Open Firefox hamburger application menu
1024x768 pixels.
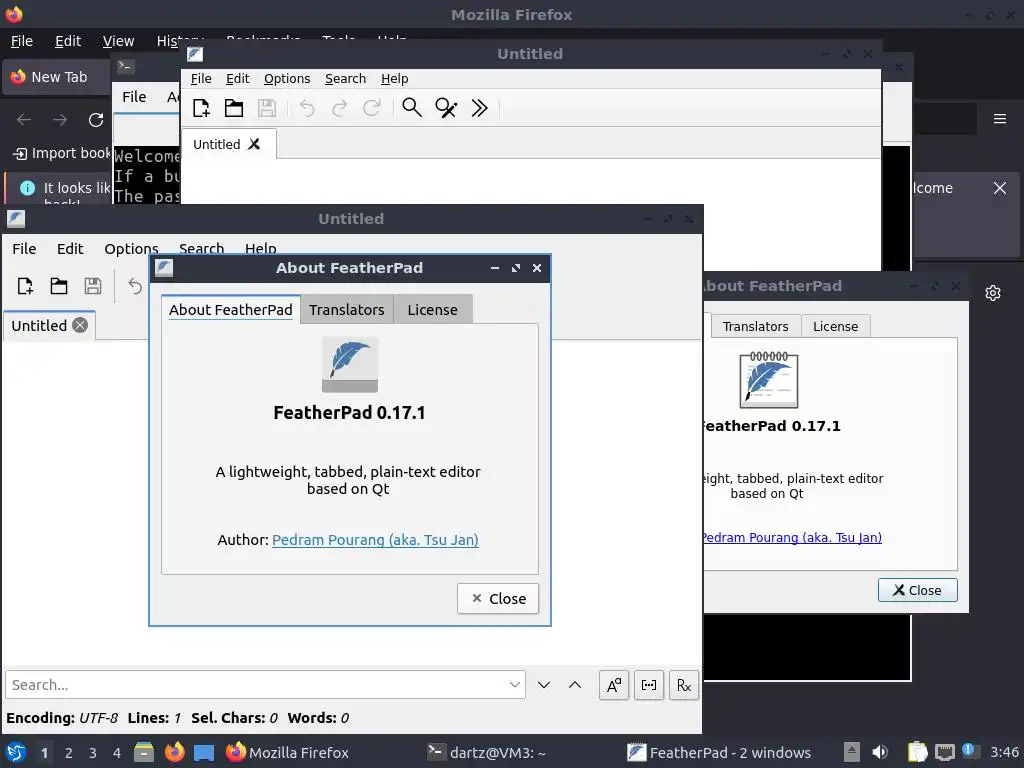coord(1000,119)
